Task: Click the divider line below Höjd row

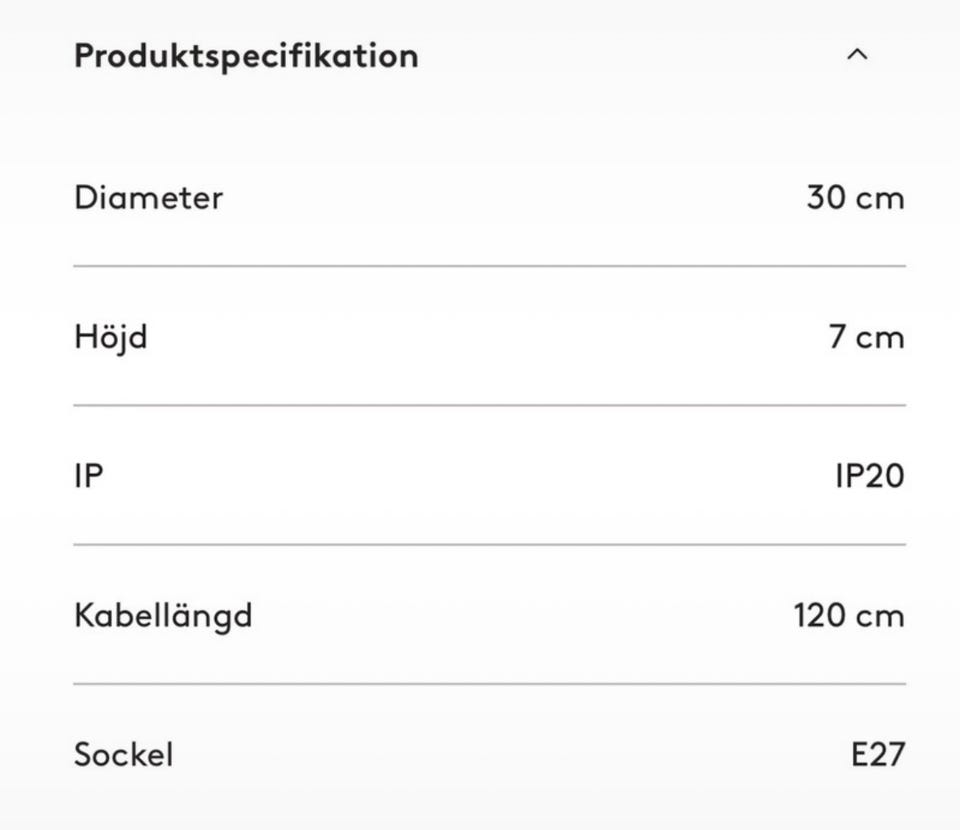Action: [489, 405]
